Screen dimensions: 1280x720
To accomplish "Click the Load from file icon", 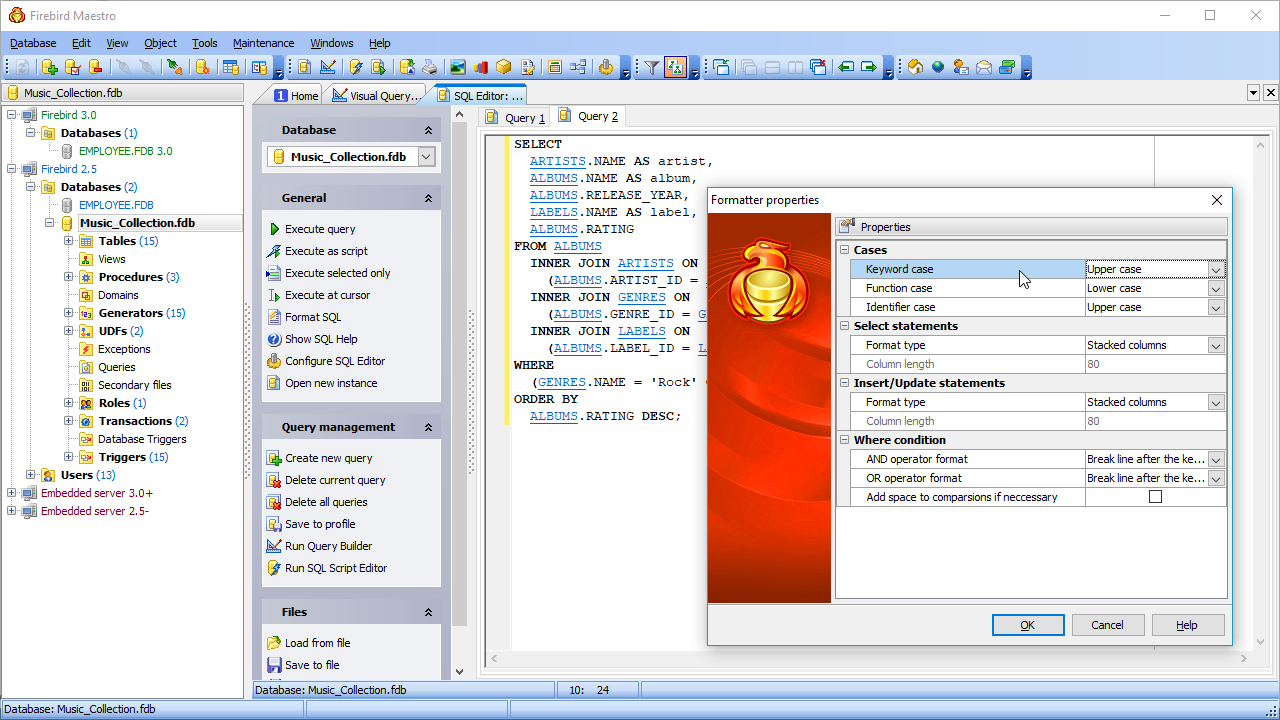I will click(274, 643).
